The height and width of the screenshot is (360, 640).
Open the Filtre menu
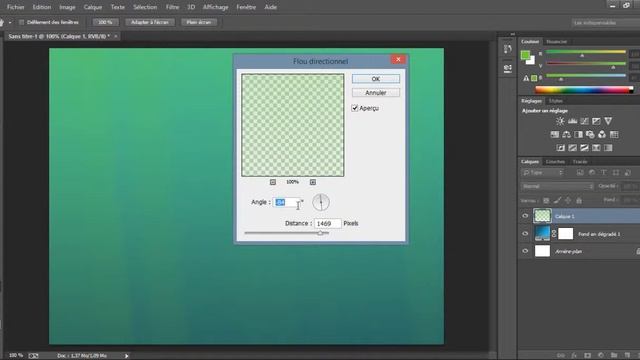[172, 7]
